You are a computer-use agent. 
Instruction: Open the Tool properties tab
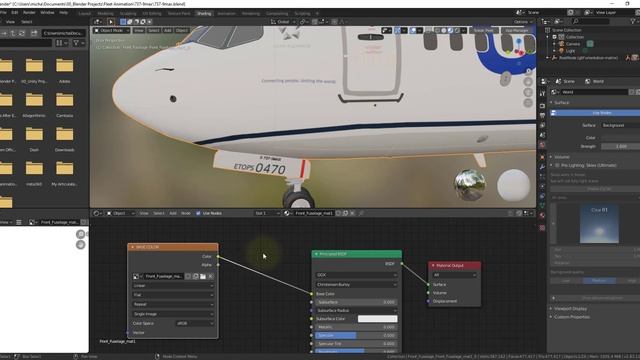[542, 94]
